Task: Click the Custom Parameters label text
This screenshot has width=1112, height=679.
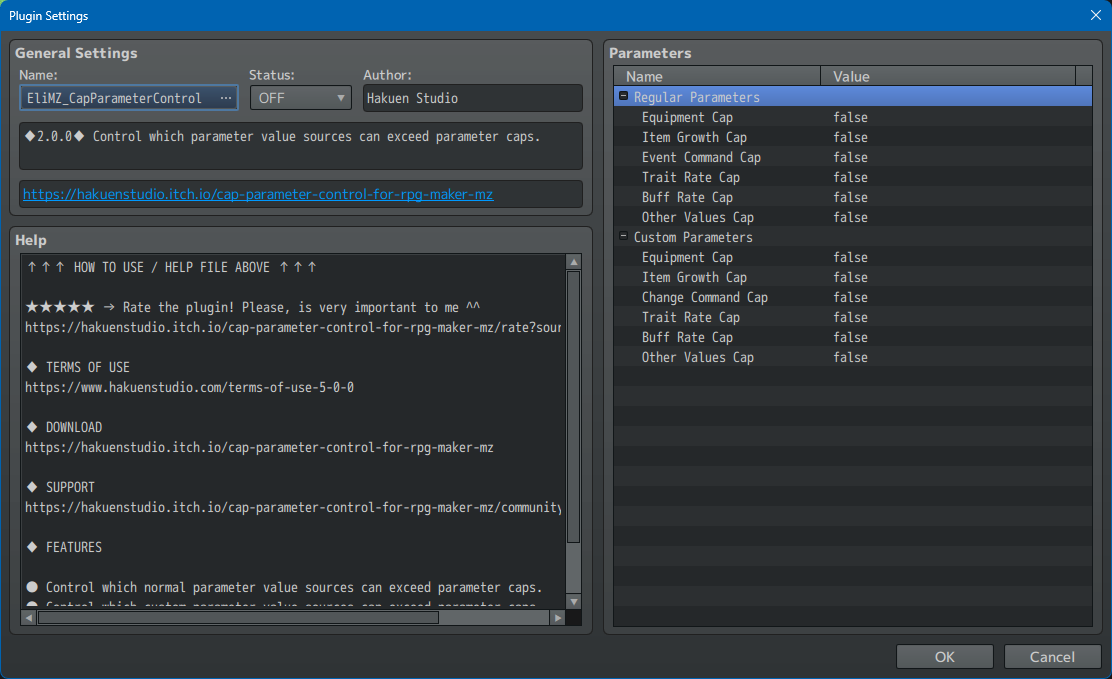Action: click(693, 237)
